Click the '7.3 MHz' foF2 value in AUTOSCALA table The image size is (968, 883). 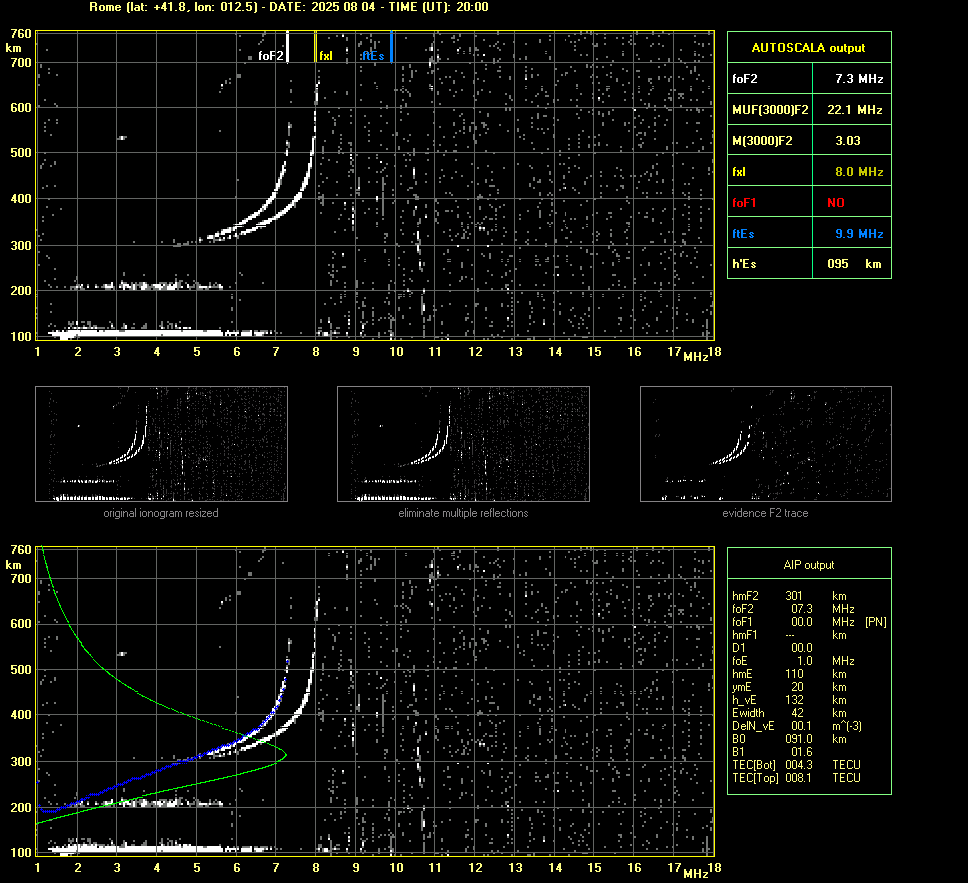point(859,79)
